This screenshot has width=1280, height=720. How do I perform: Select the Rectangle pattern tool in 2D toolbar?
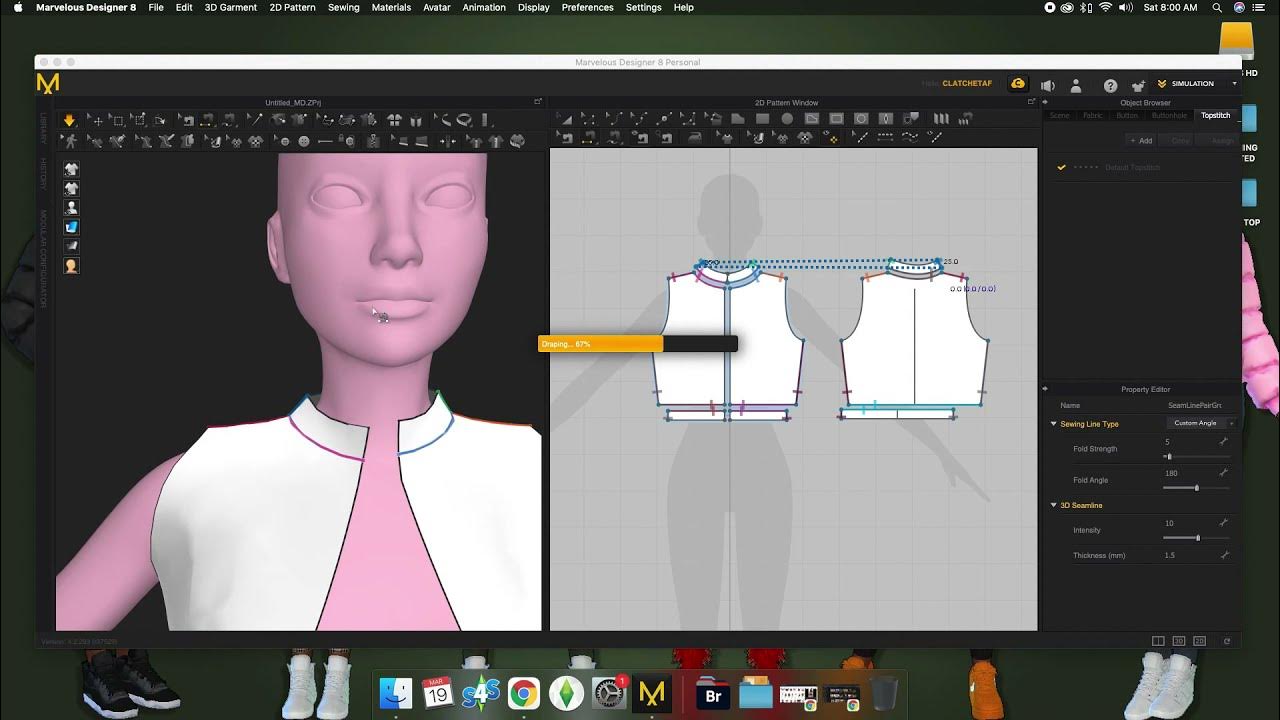762,119
